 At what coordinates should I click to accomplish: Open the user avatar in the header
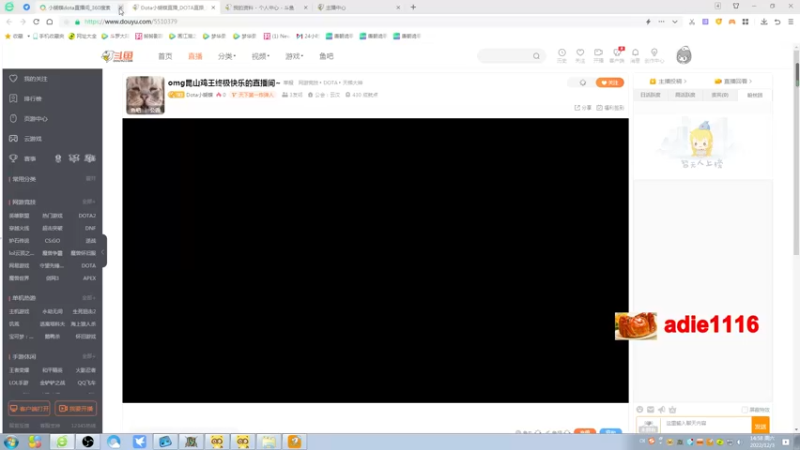684,55
